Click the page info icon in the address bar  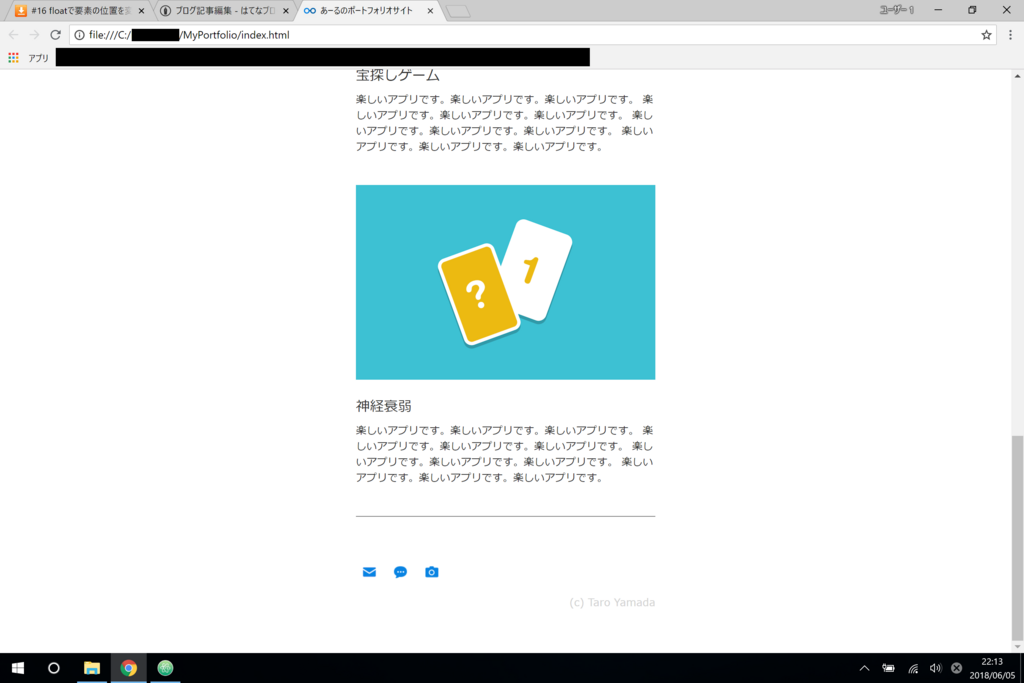(x=78, y=34)
